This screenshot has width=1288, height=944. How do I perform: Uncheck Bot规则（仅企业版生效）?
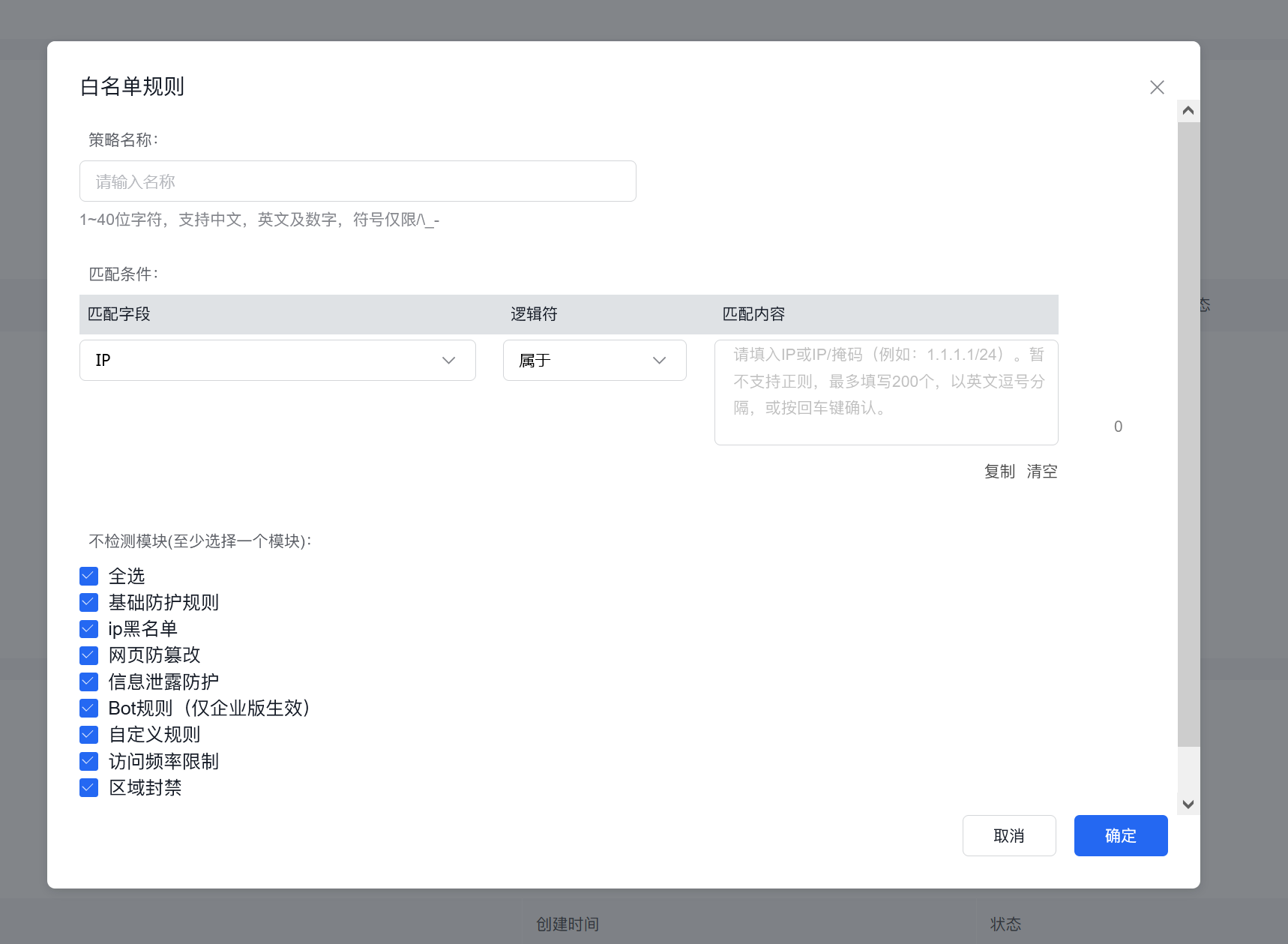point(88,708)
